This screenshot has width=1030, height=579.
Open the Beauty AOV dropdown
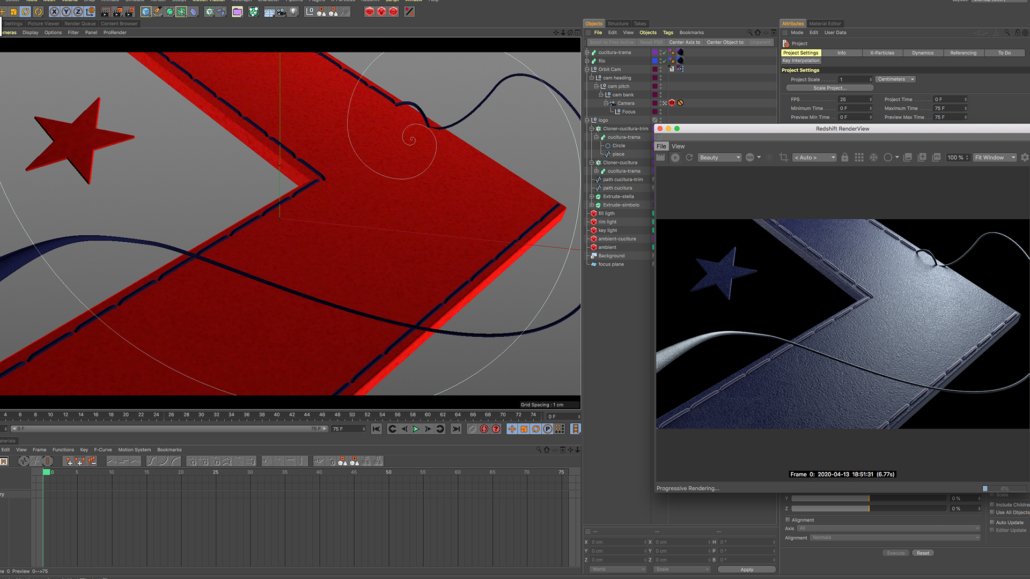(x=719, y=158)
